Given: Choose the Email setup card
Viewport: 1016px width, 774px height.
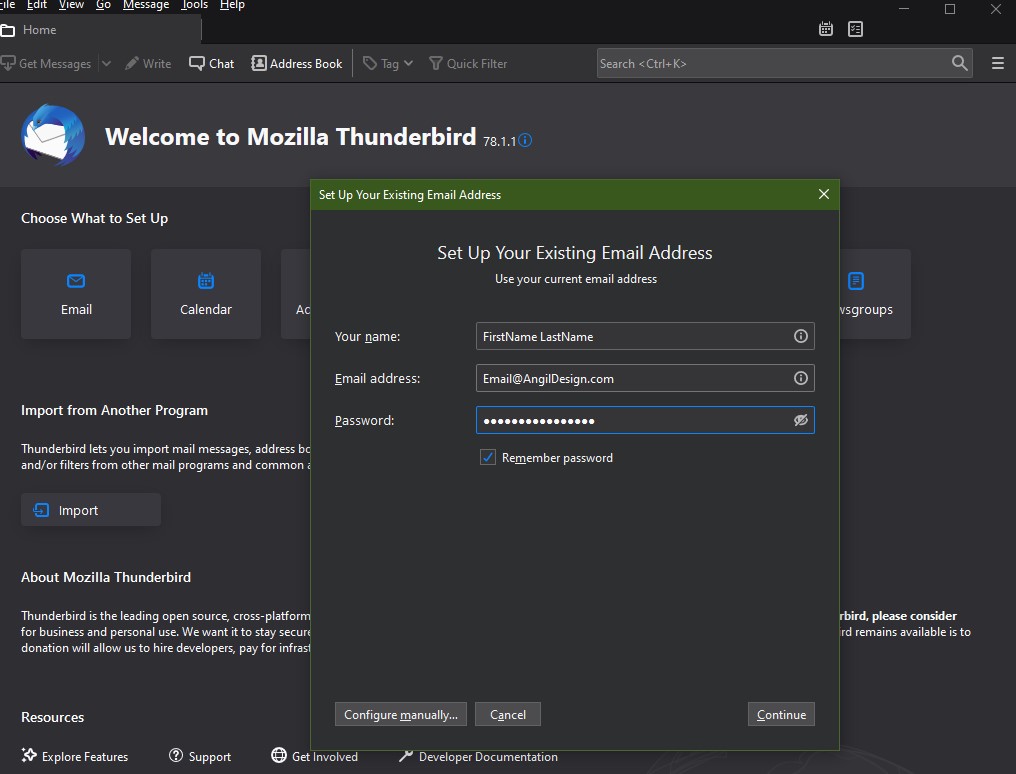Looking at the screenshot, I should pyautogui.click(x=76, y=294).
